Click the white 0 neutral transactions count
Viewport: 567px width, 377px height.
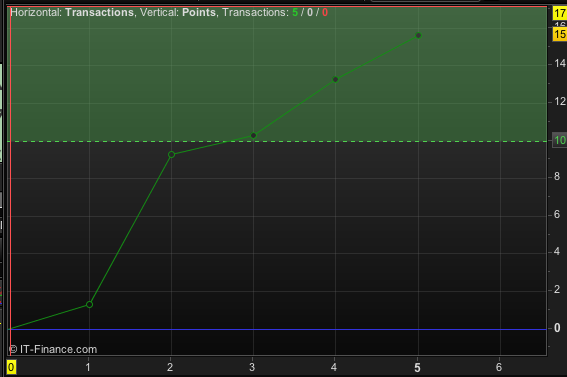click(x=310, y=12)
